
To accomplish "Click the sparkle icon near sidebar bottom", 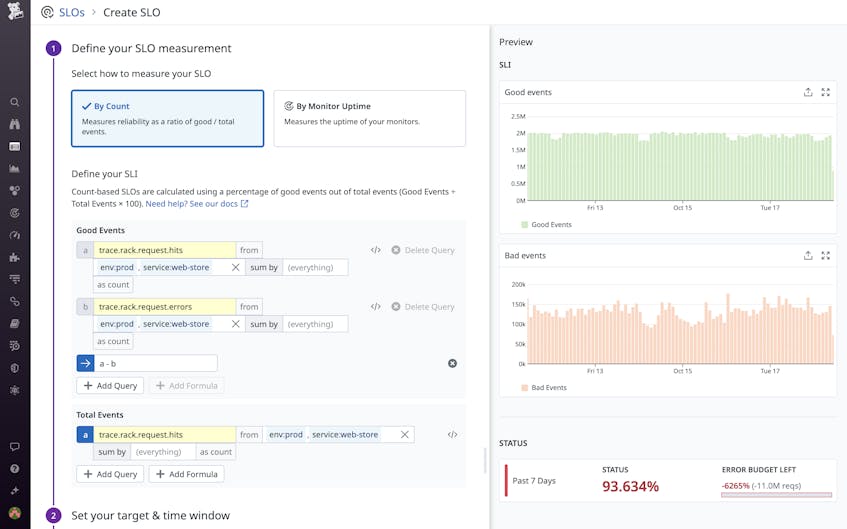I will coord(15,491).
